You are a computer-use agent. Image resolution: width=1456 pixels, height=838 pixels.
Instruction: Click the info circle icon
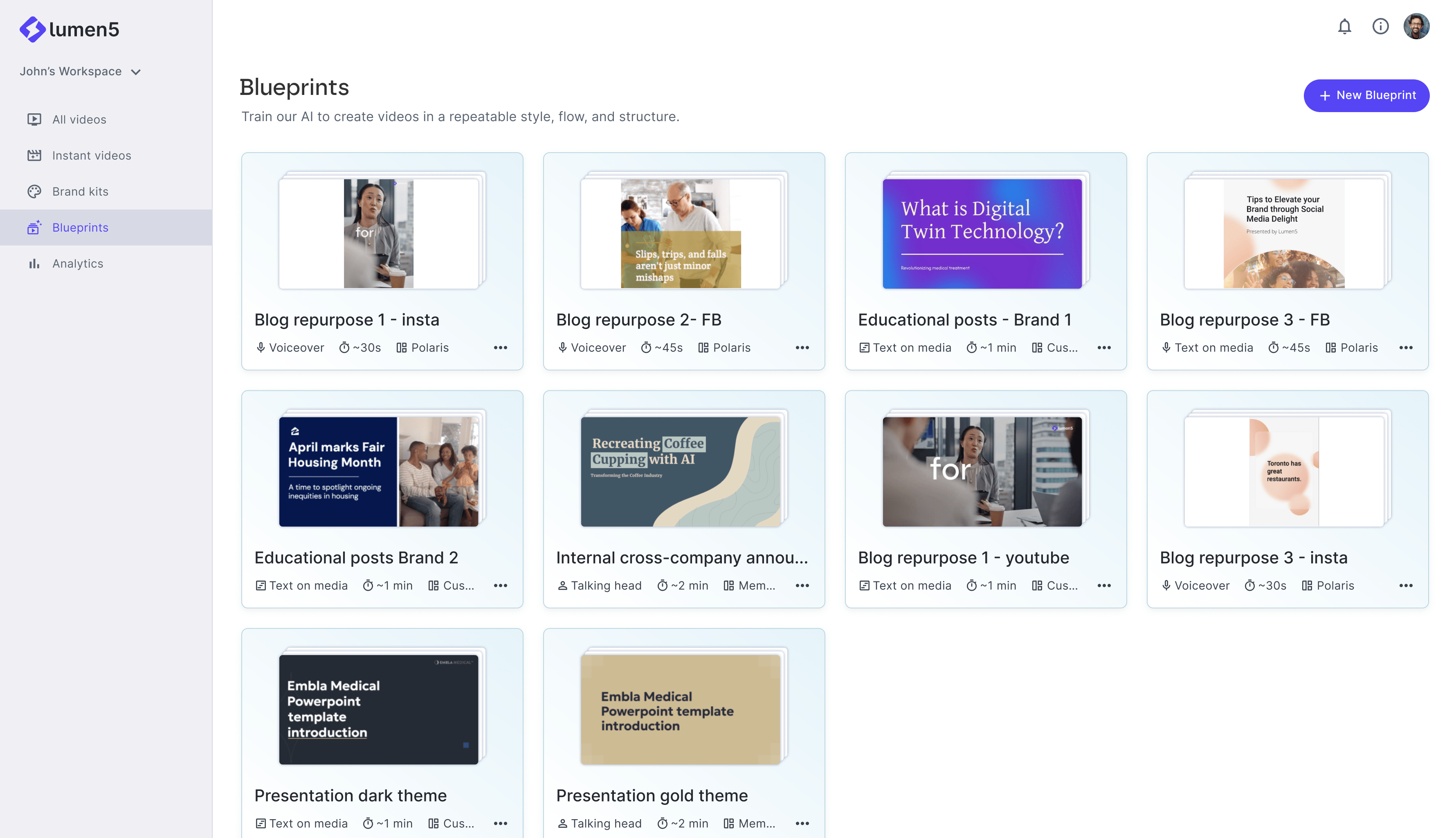click(x=1380, y=27)
